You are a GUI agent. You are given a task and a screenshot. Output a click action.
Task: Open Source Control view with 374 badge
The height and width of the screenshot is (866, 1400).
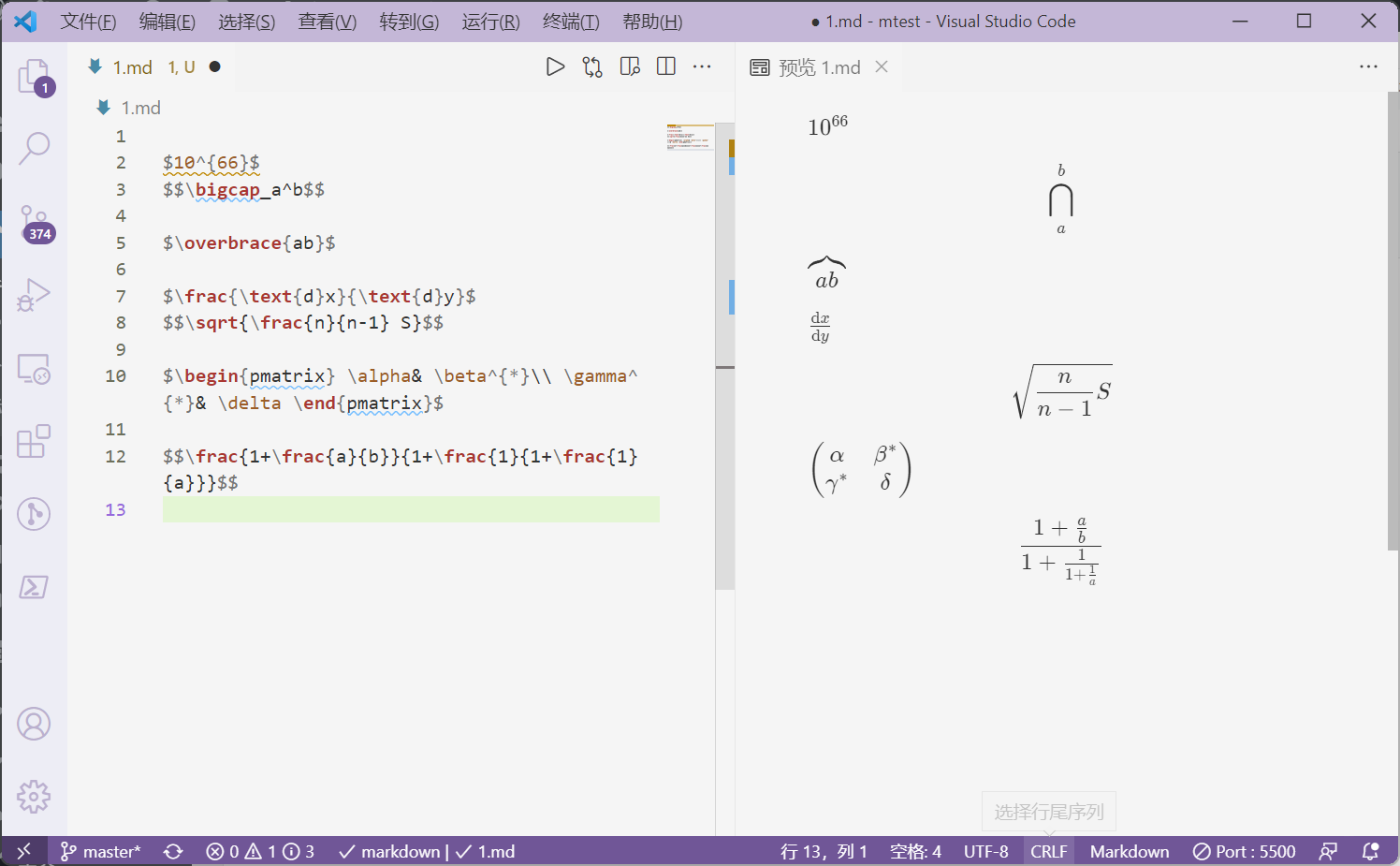point(34,223)
